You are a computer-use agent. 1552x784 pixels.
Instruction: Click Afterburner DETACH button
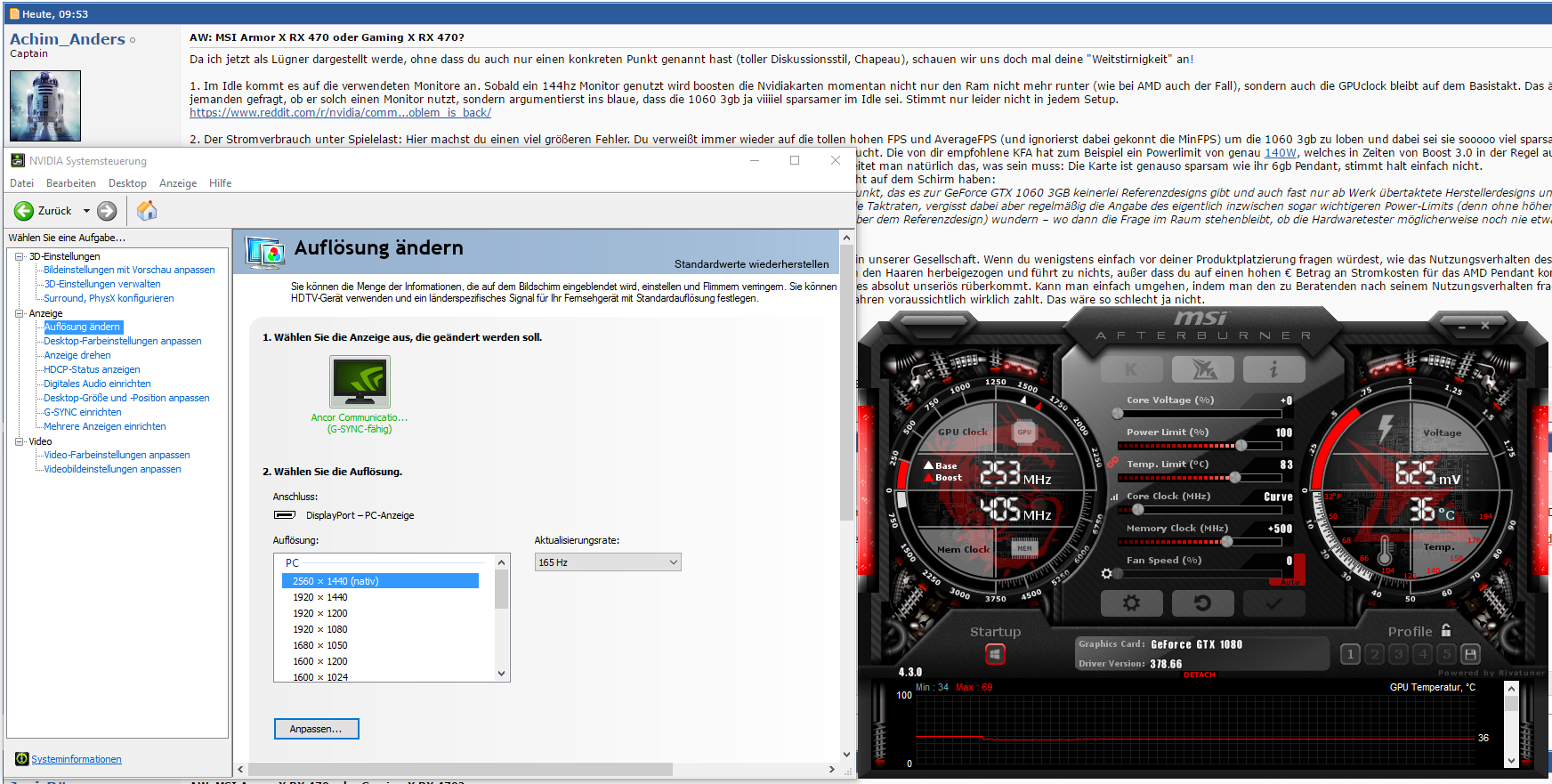coord(1200,675)
